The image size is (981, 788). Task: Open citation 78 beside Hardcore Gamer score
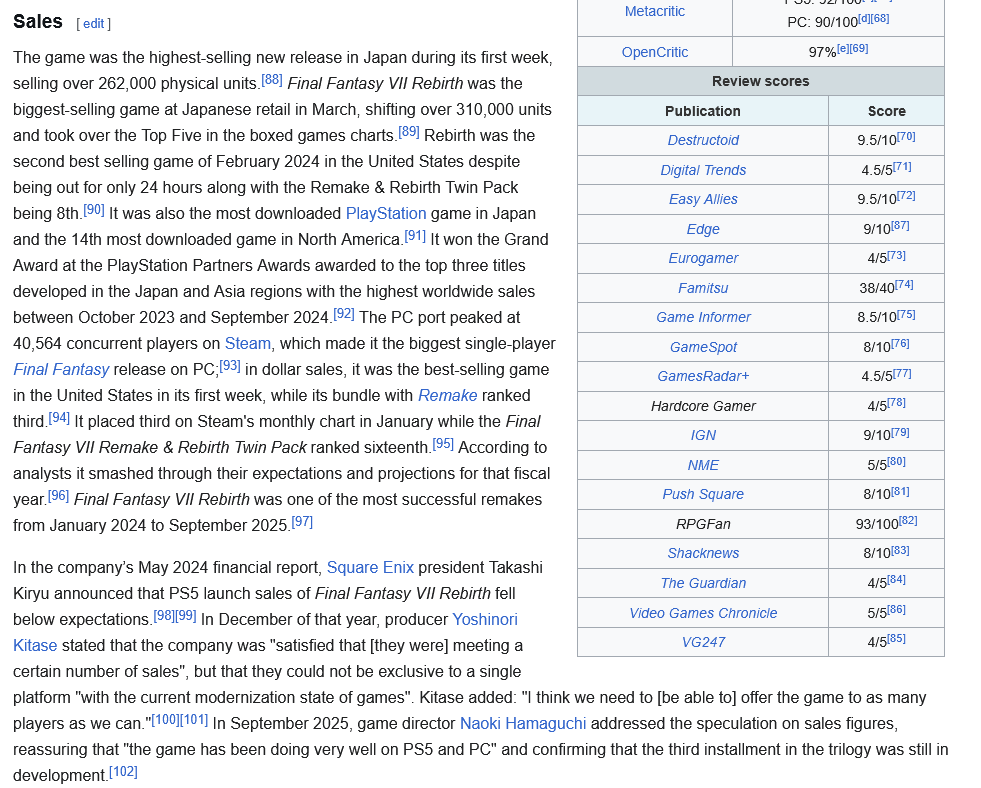(x=897, y=403)
